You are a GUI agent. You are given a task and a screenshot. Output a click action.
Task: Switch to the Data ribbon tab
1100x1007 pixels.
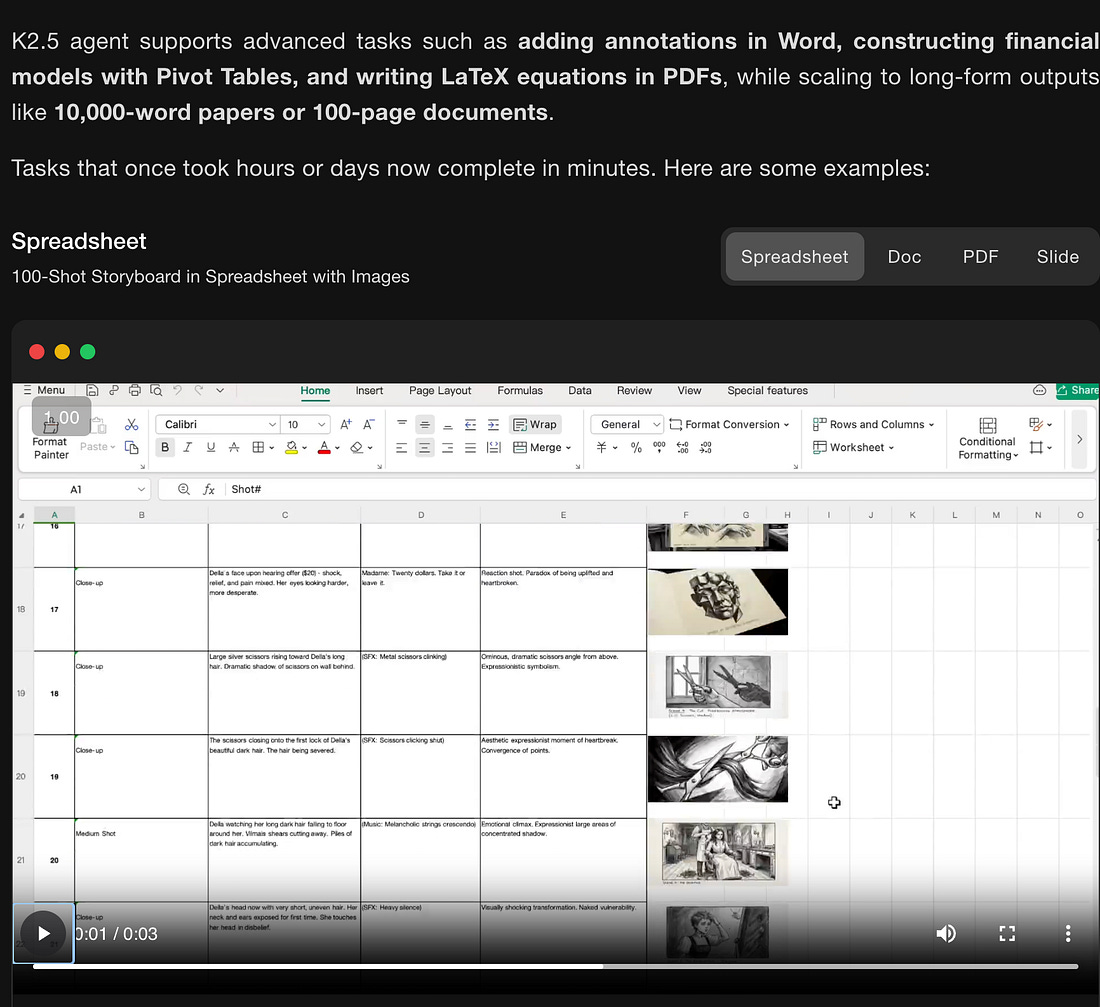[x=579, y=390]
